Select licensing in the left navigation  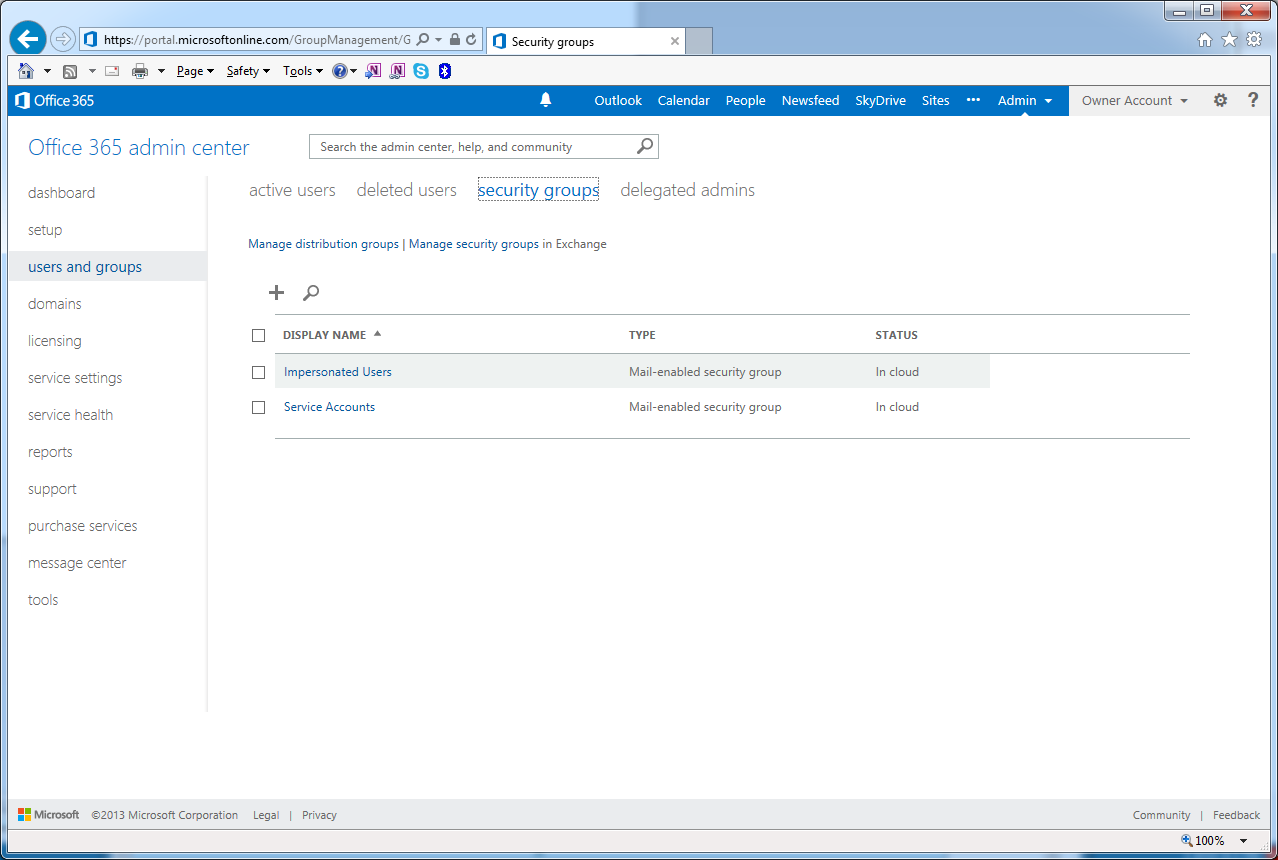55,341
